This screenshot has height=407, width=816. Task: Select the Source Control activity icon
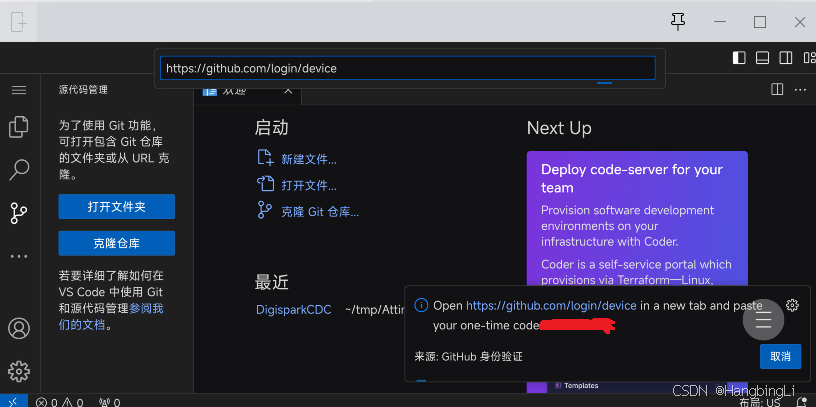pyautogui.click(x=19, y=213)
